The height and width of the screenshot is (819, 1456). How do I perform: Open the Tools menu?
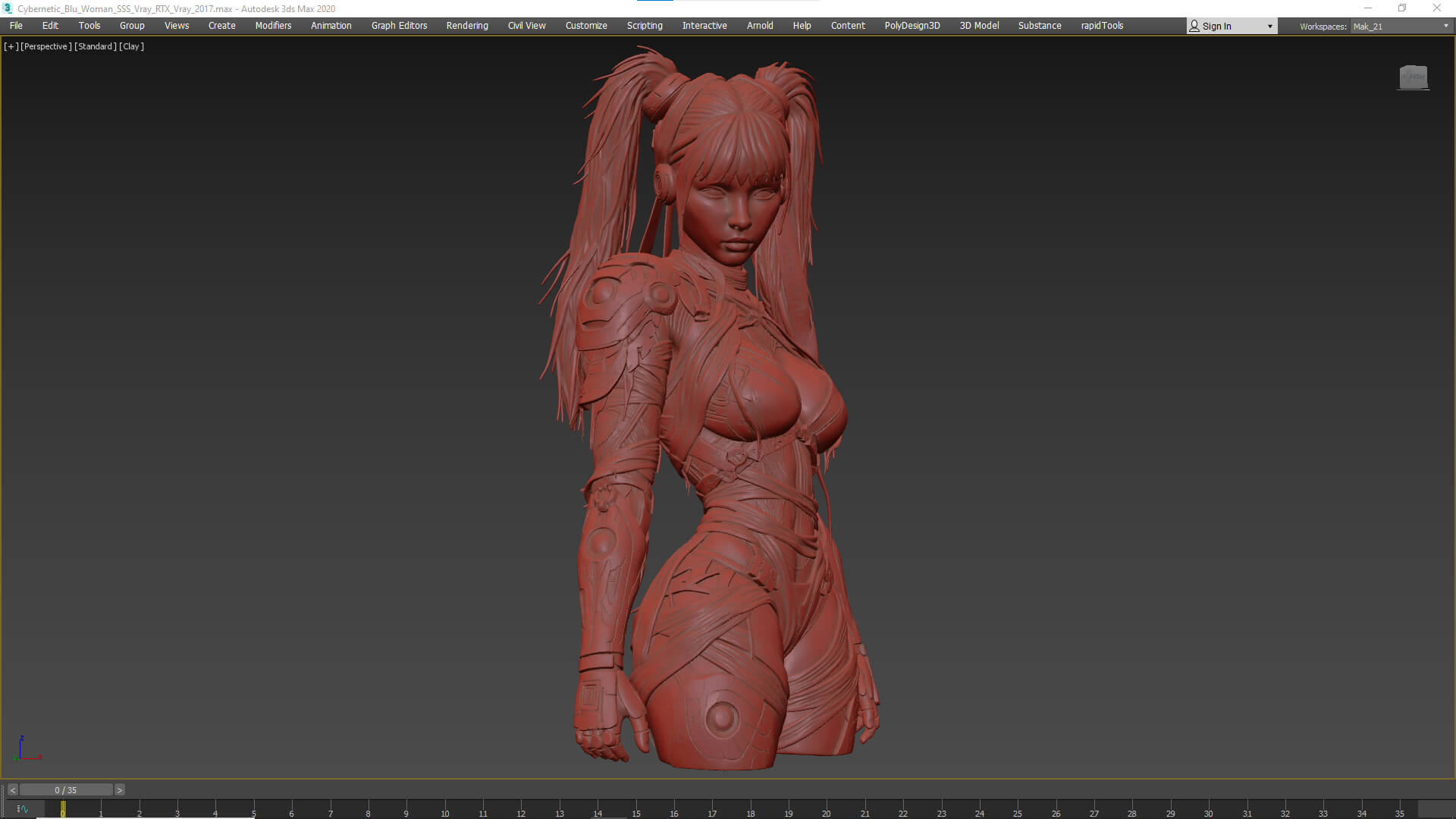click(x=89, y=26)
